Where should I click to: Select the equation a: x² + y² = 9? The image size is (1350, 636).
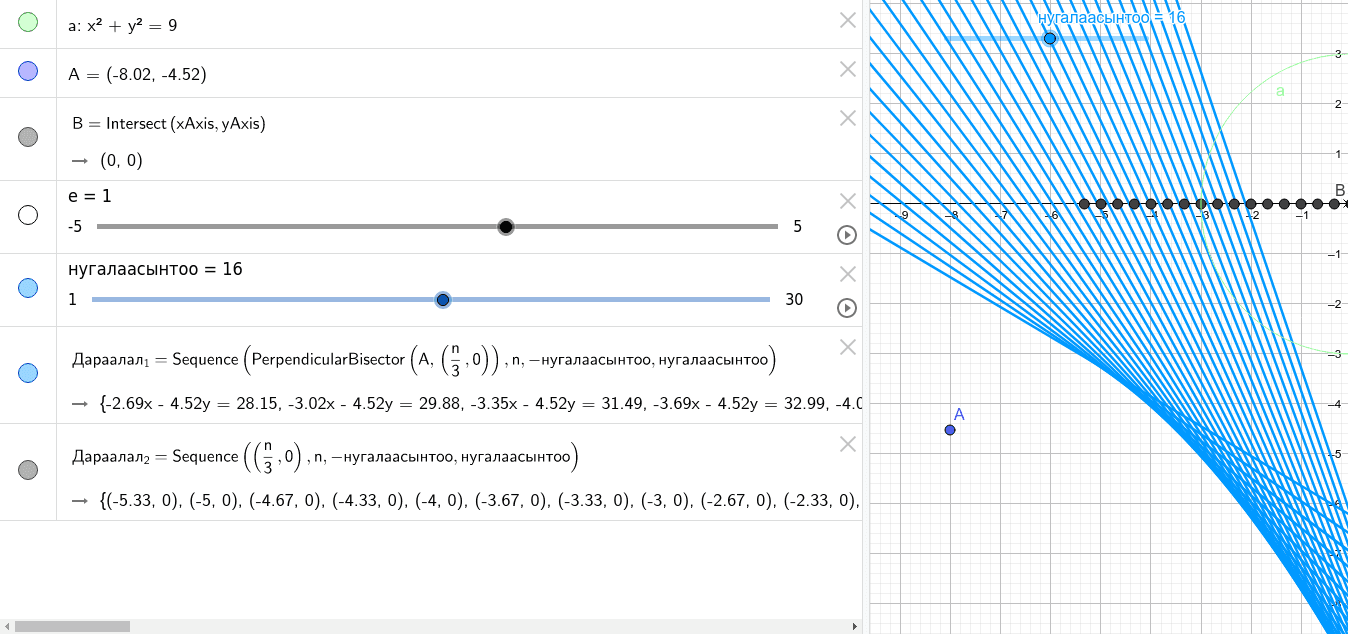pyautogui.click(x=123, y=25)
